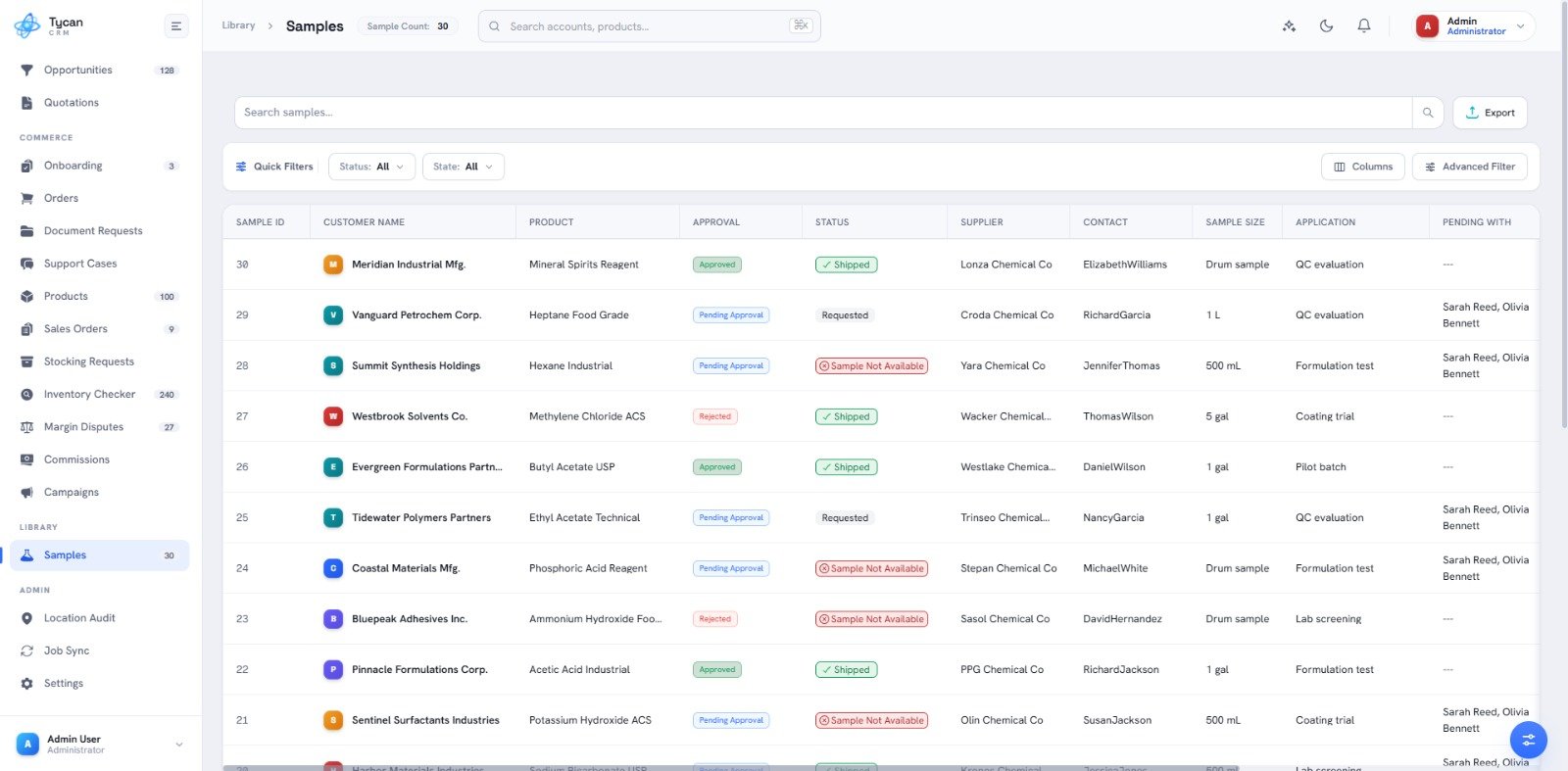Click the Stocking Requests icon

tap(26, 361)
